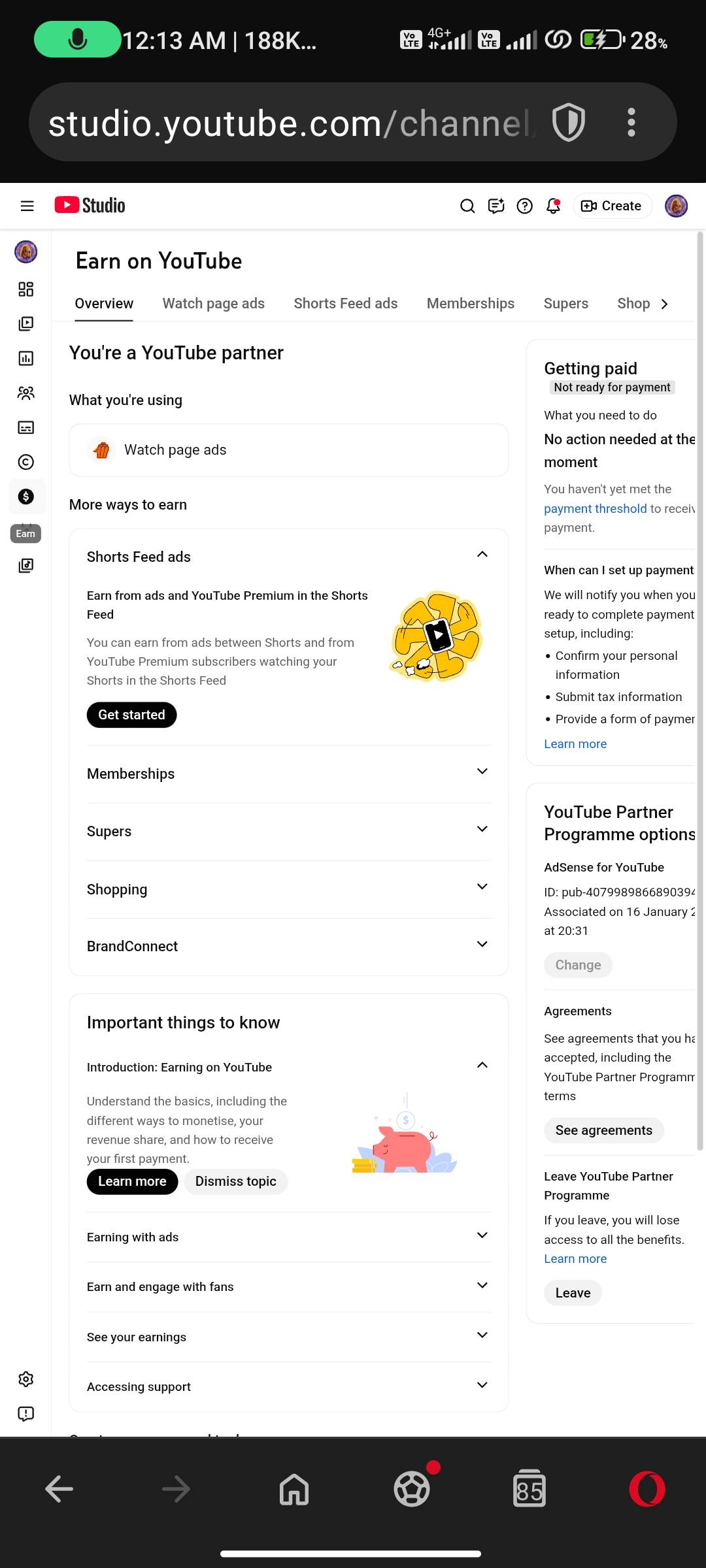Open Help question mark icon
Screen dimensions: 706x1568
(524, 206)
